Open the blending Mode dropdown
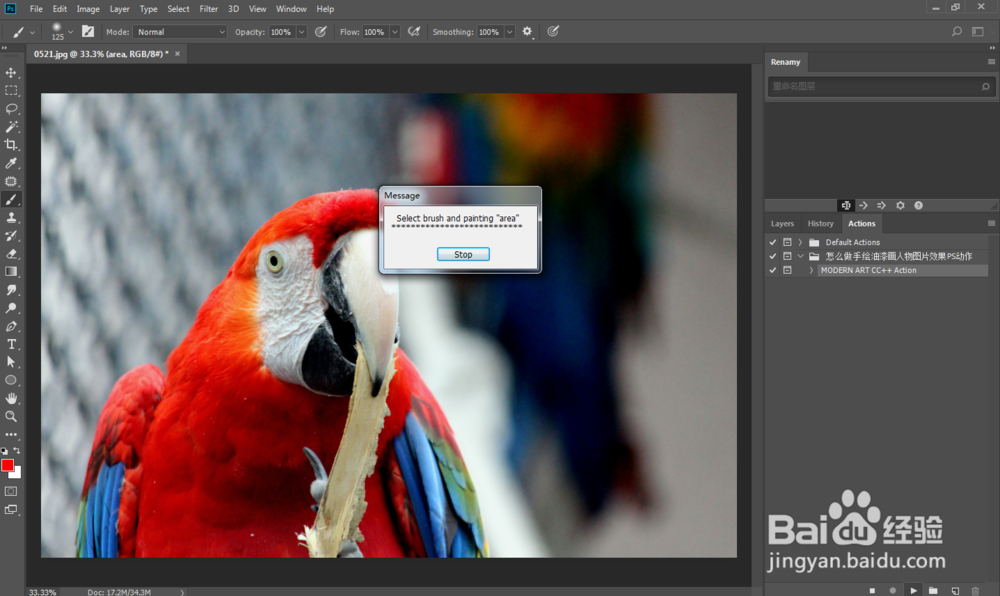Viewport: 1000px width, 596px height. click(x=180, y=32)
